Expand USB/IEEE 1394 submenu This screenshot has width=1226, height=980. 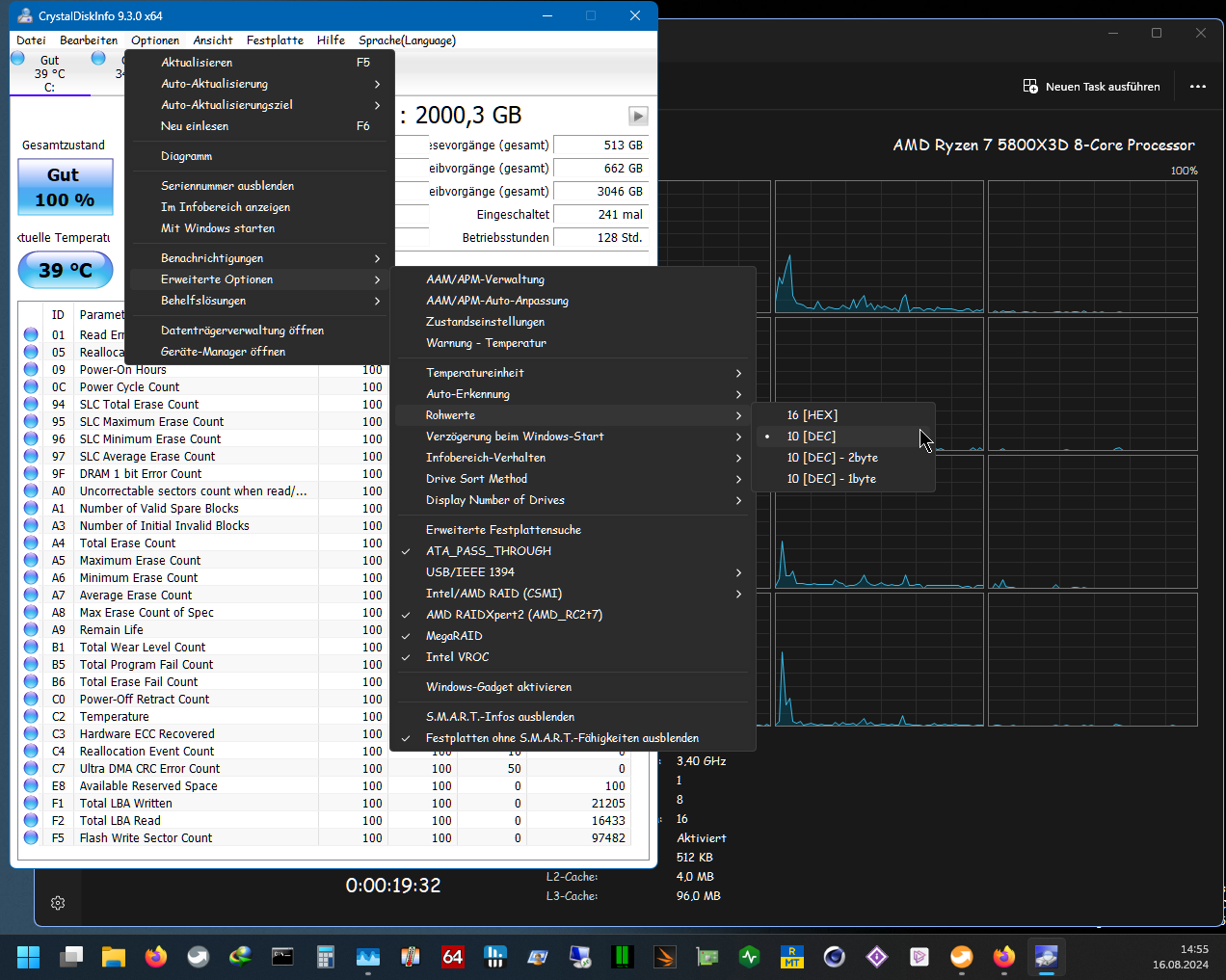pos(574,572)
